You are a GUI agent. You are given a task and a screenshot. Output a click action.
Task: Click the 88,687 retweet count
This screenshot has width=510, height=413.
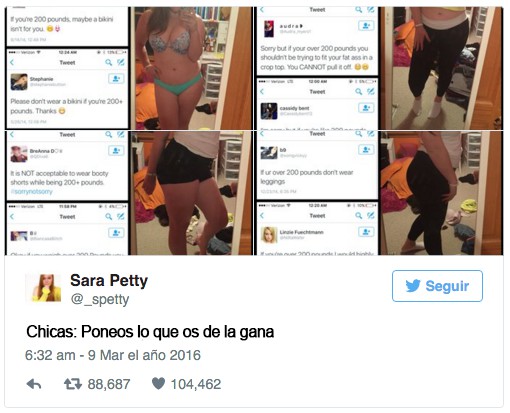(x=109, y=384)
